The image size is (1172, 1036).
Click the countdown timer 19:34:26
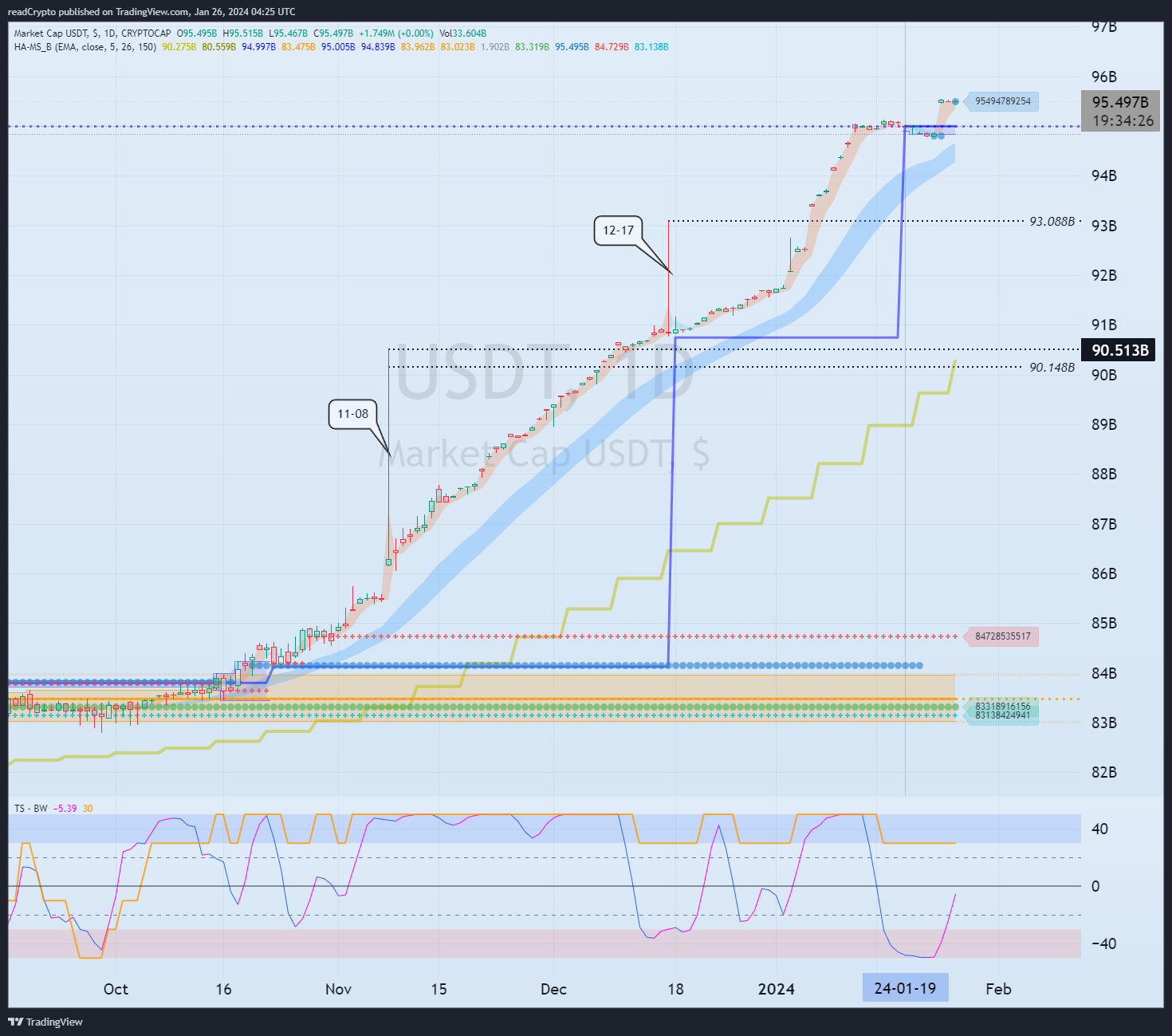coord(1123,121)
